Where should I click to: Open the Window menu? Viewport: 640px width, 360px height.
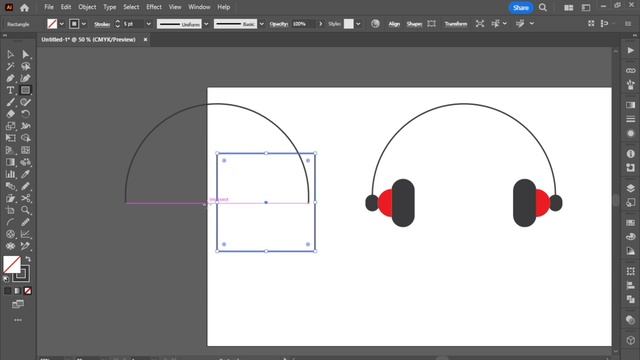199,7
